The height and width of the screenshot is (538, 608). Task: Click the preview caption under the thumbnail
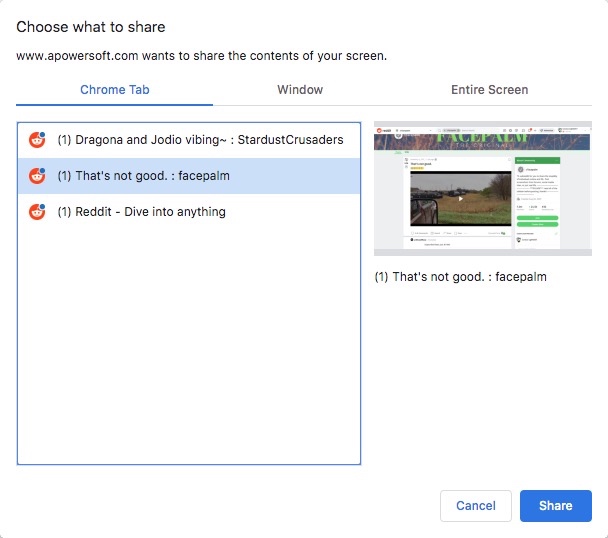tap(460, 277)
